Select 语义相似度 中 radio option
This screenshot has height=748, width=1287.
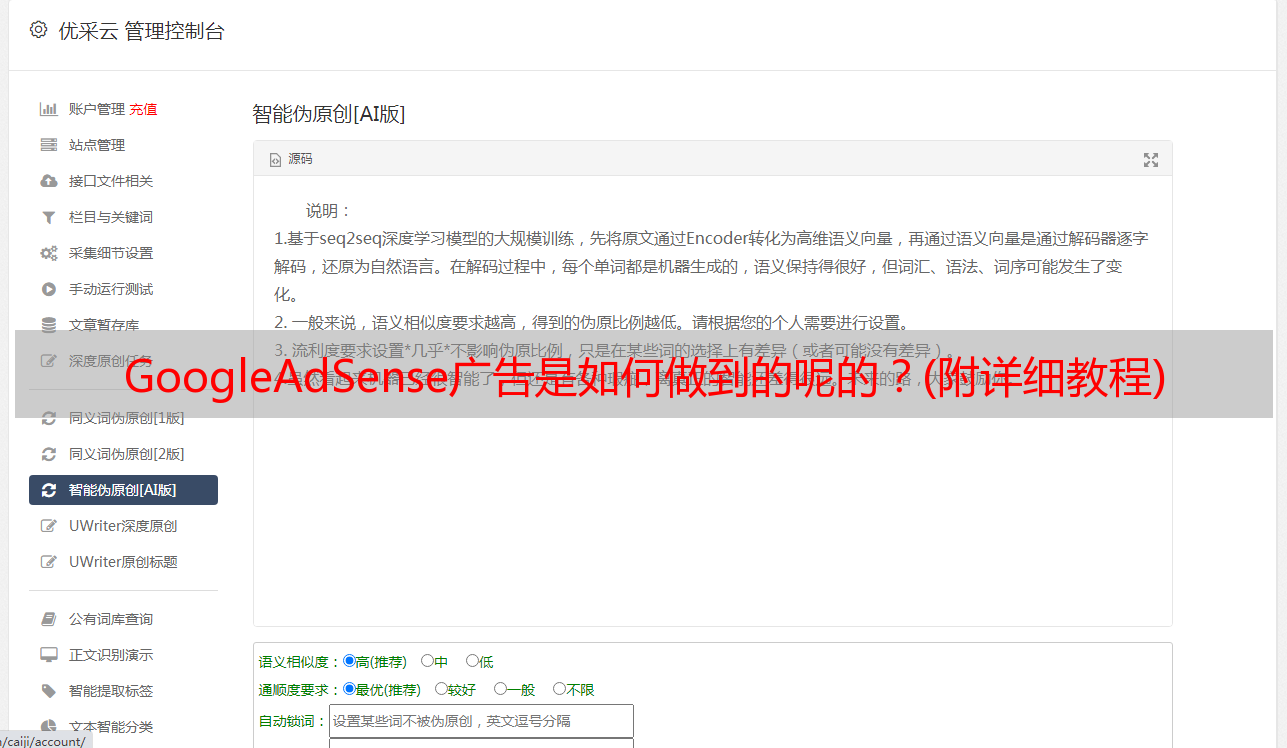(x=427, y=661)
